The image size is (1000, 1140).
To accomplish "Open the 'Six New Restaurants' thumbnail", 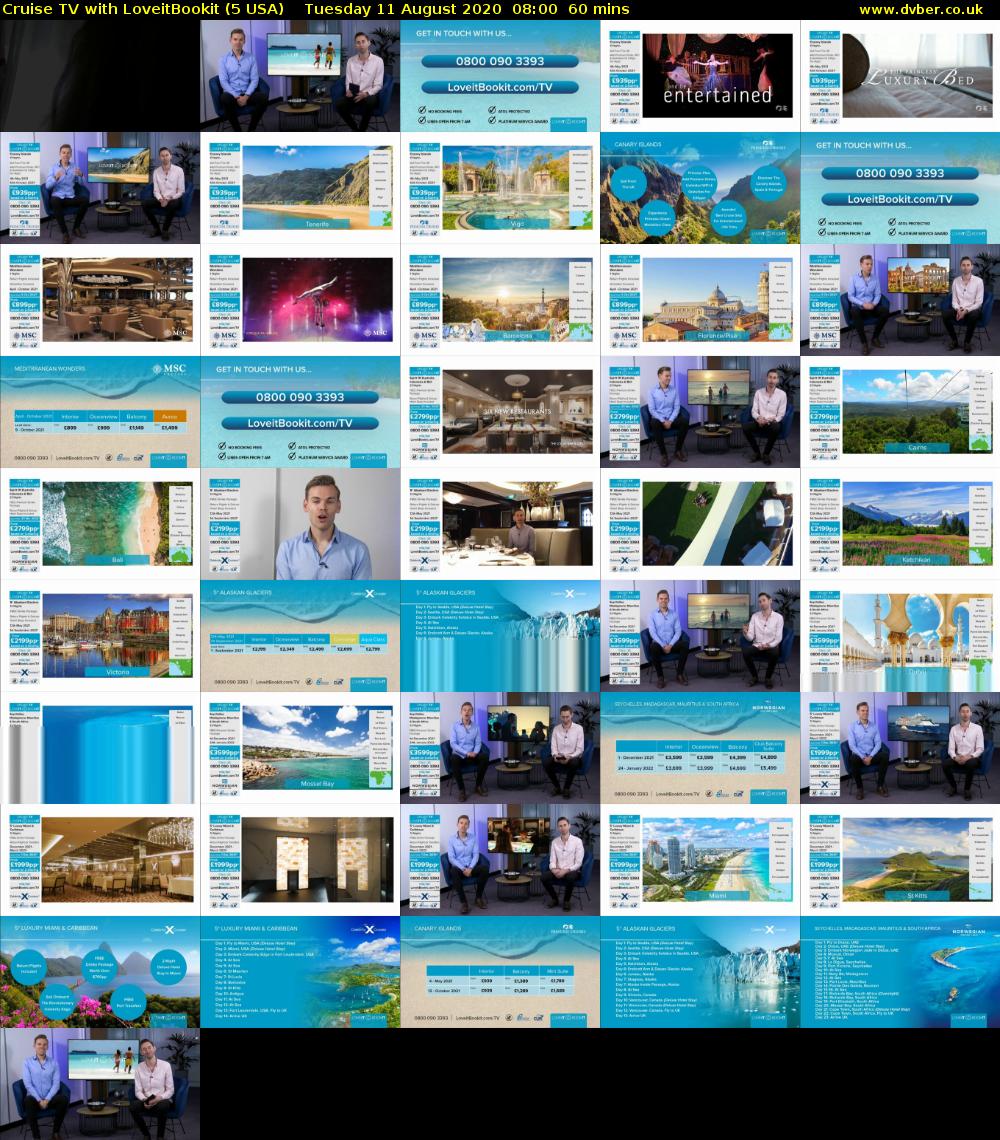I will pos(500,412).
